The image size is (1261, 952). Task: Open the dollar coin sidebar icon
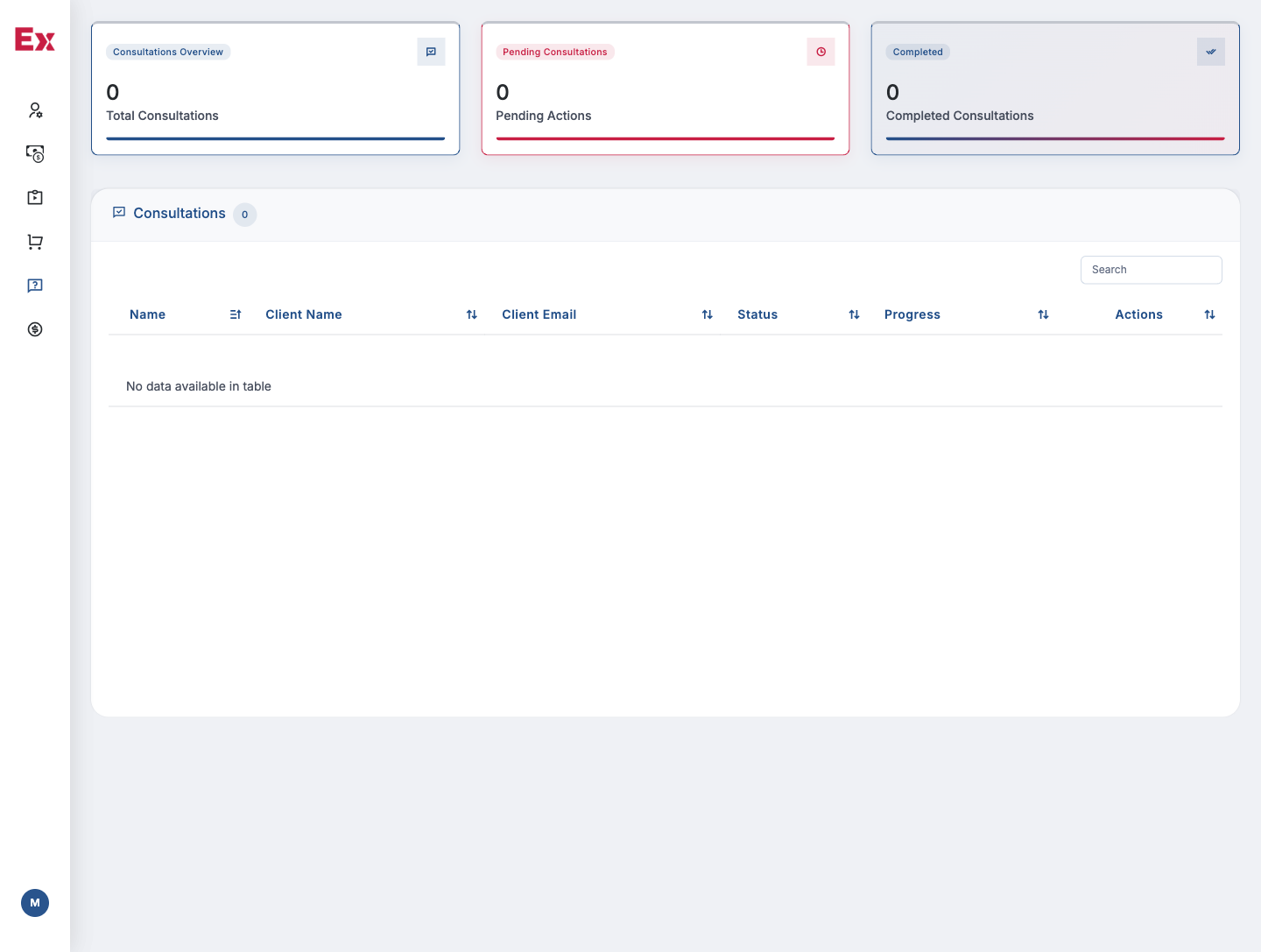35,329
